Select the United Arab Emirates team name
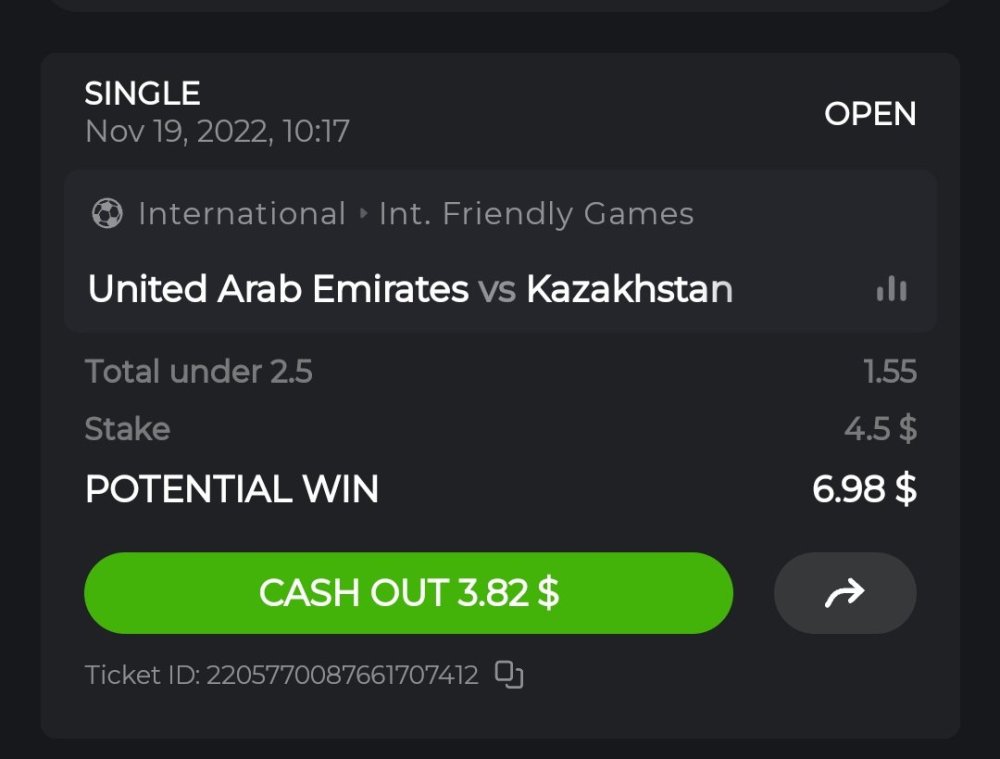1000x759 pixels. point(278,290)
